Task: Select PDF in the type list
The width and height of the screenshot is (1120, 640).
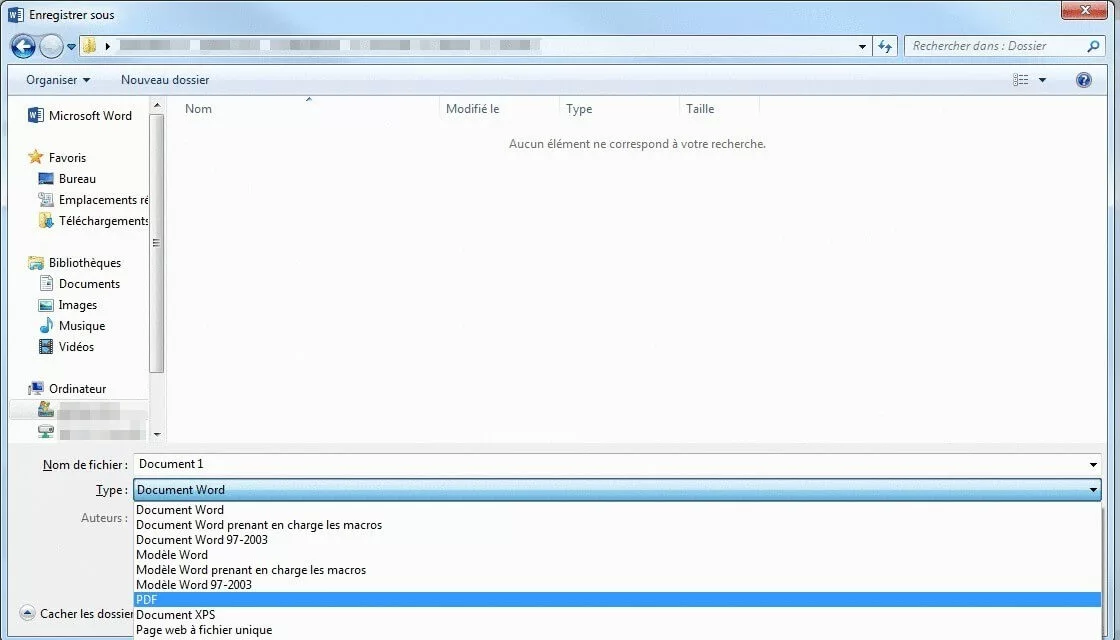Action: [617, 600]
